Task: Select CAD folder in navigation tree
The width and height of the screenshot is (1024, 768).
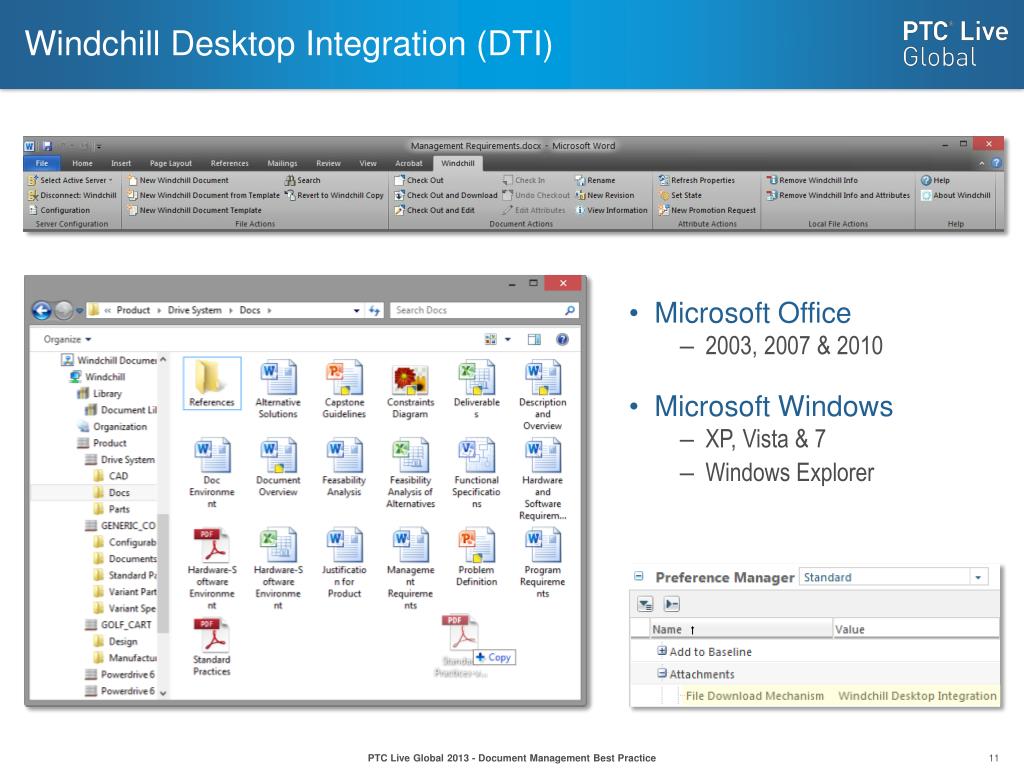Action: click(x=111, y=476)
